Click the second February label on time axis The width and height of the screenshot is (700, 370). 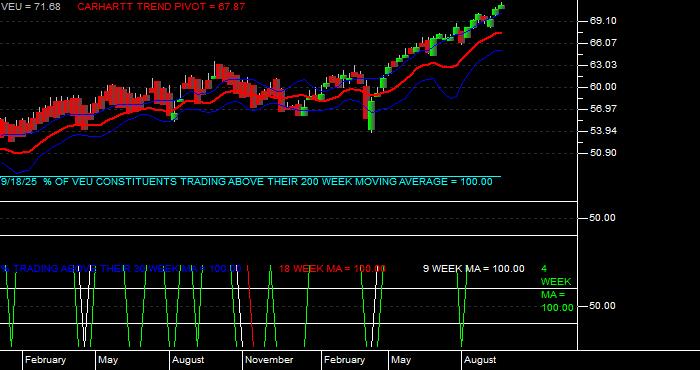(344, 360)
